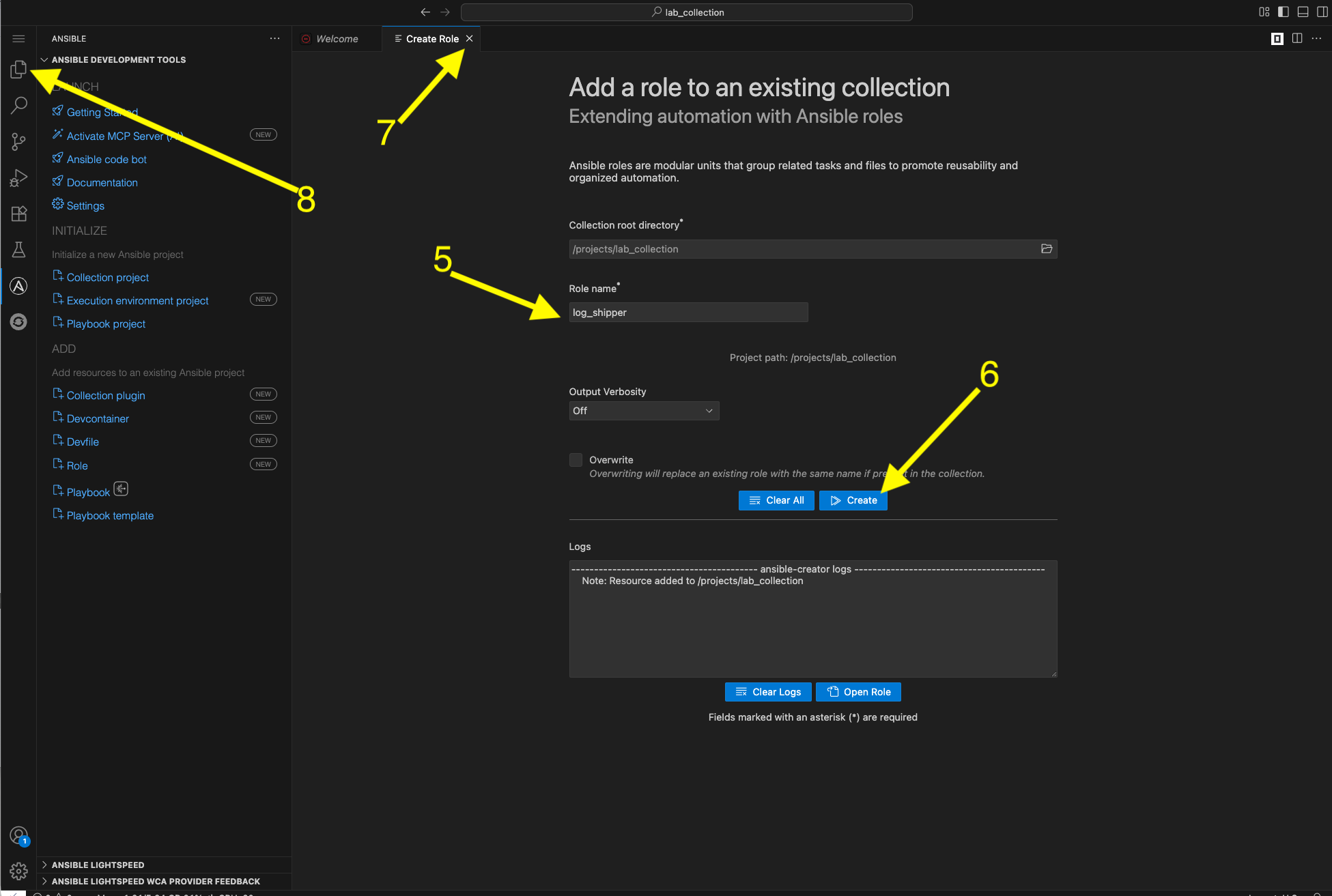Switch to the Welcome tab
The width and height of the screenshot is (1332, 896).
(337, 38)
